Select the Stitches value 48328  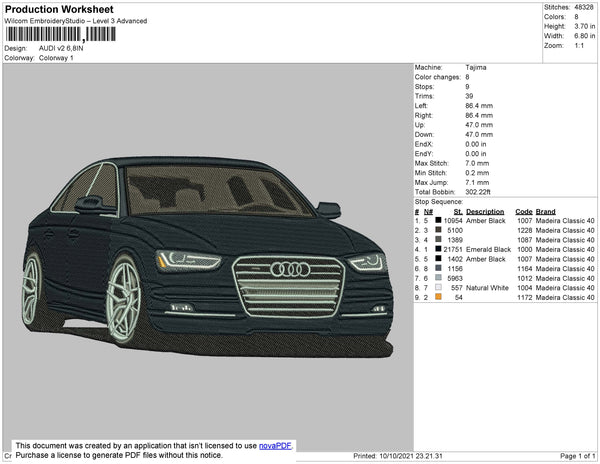pos(584,7)
